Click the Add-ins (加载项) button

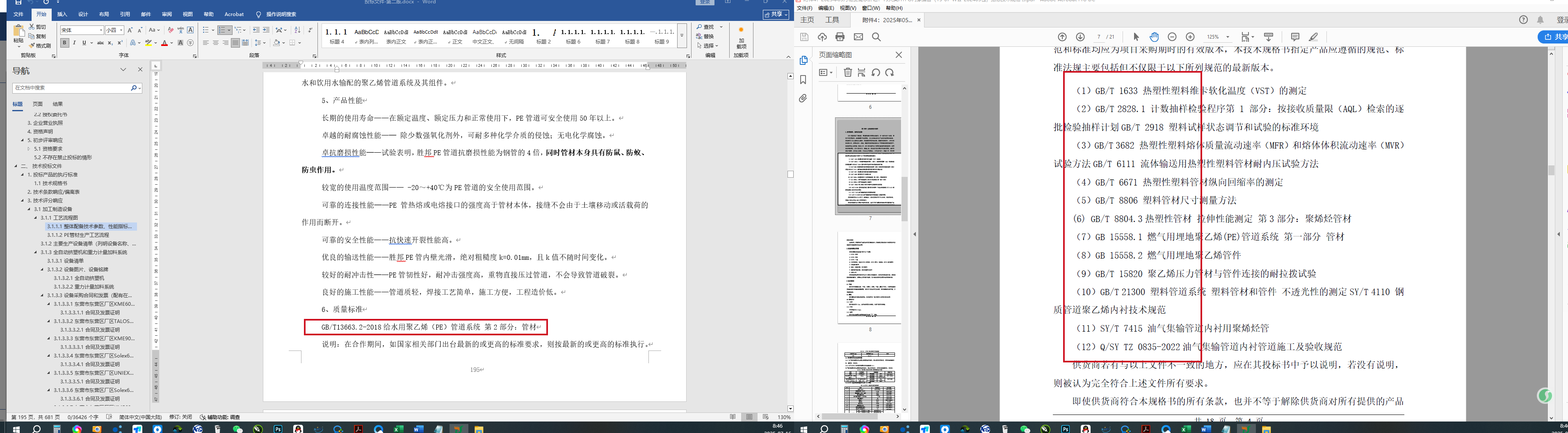pos(741,38)
